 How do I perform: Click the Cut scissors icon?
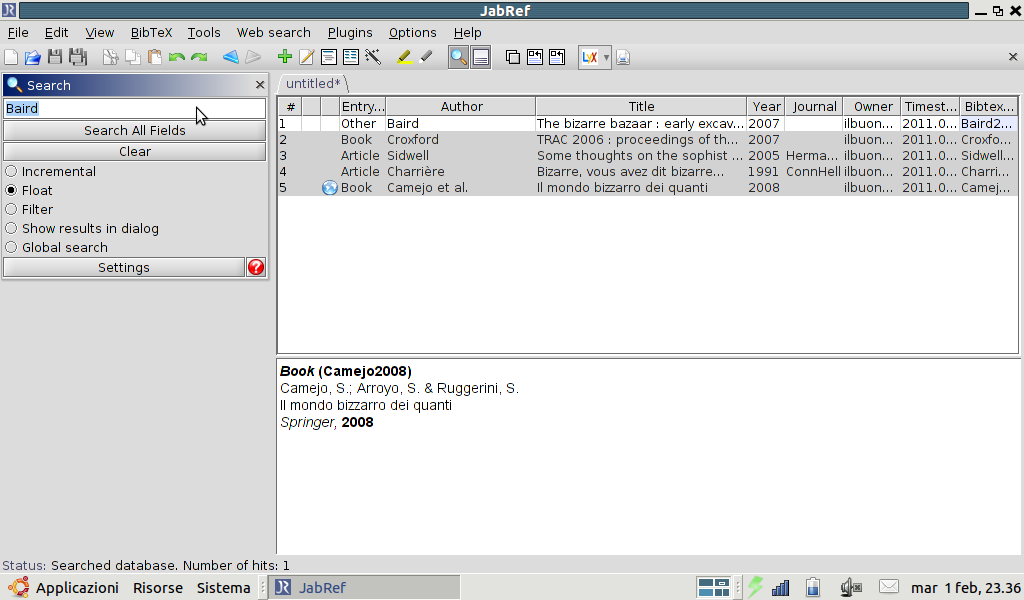click(110, 57)
